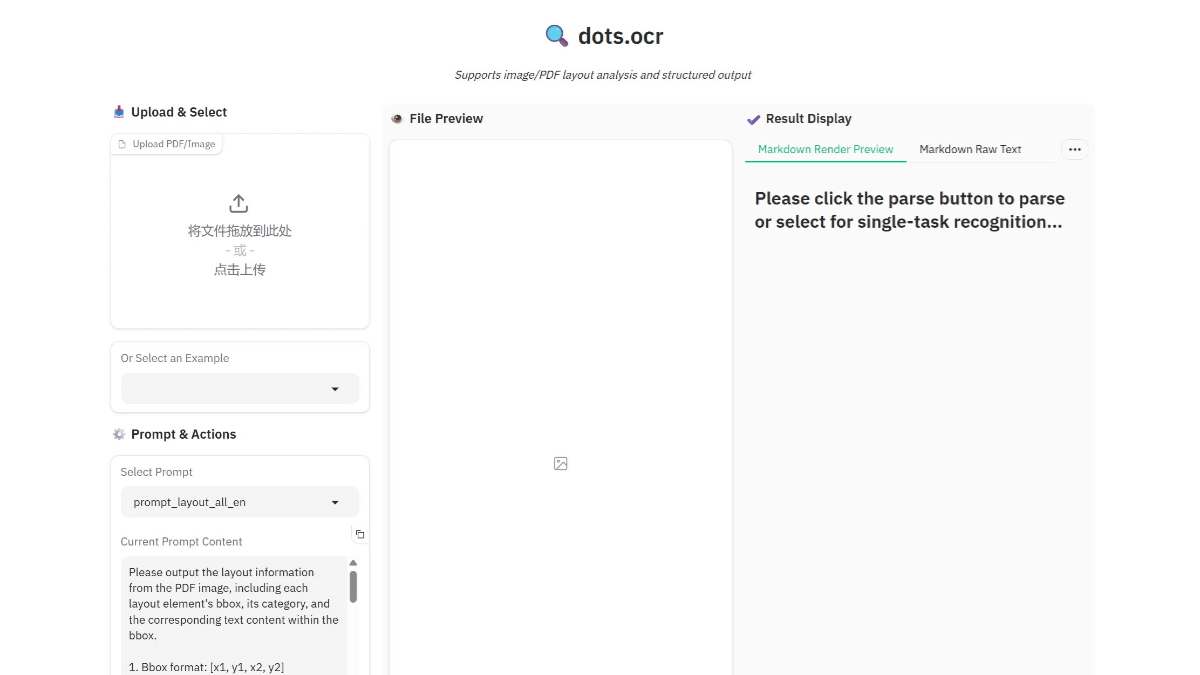
Task: Click the dots.ocr title text
Action: [x=620, y=36]
